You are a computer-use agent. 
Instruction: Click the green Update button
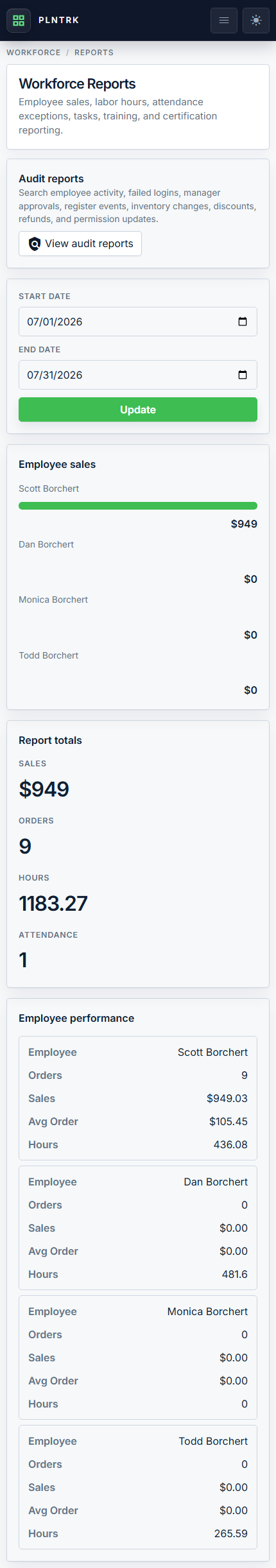click(138, 409)
